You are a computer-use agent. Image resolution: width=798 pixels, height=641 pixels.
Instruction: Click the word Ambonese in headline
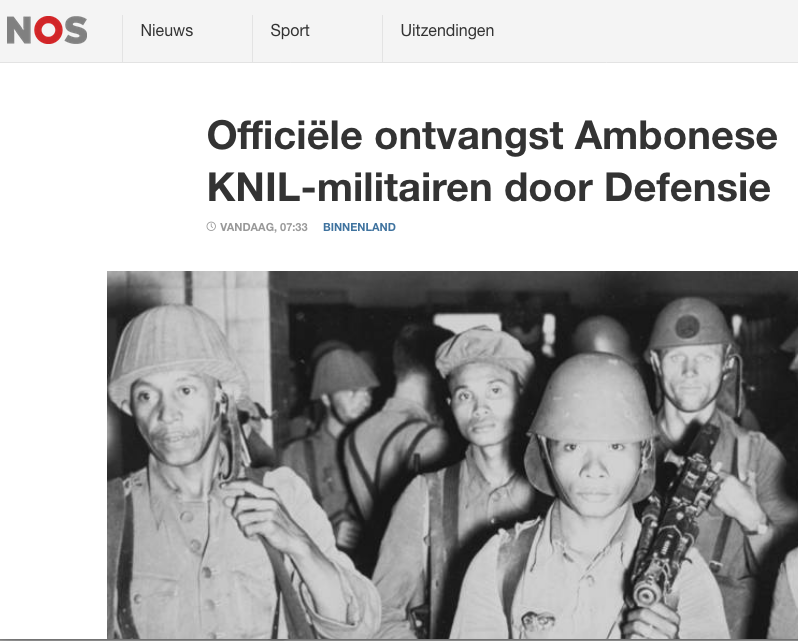[676, 136]
